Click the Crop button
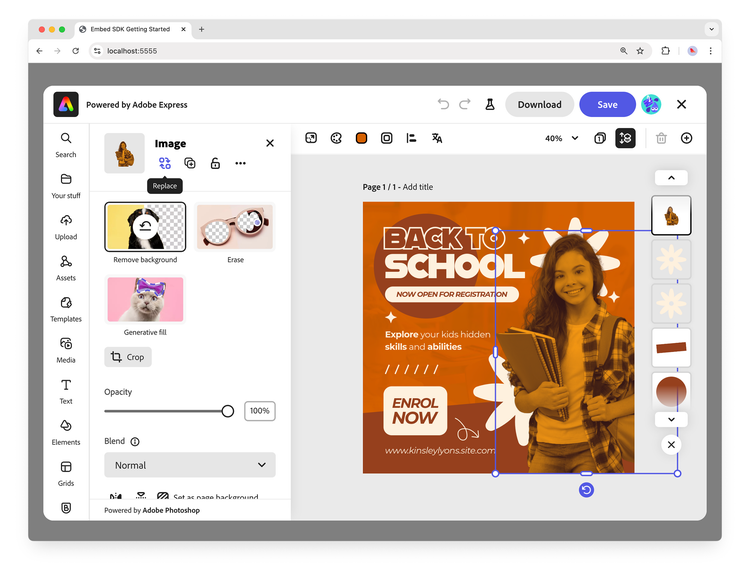Screen dimensions: 750x578 coord(128,357)
